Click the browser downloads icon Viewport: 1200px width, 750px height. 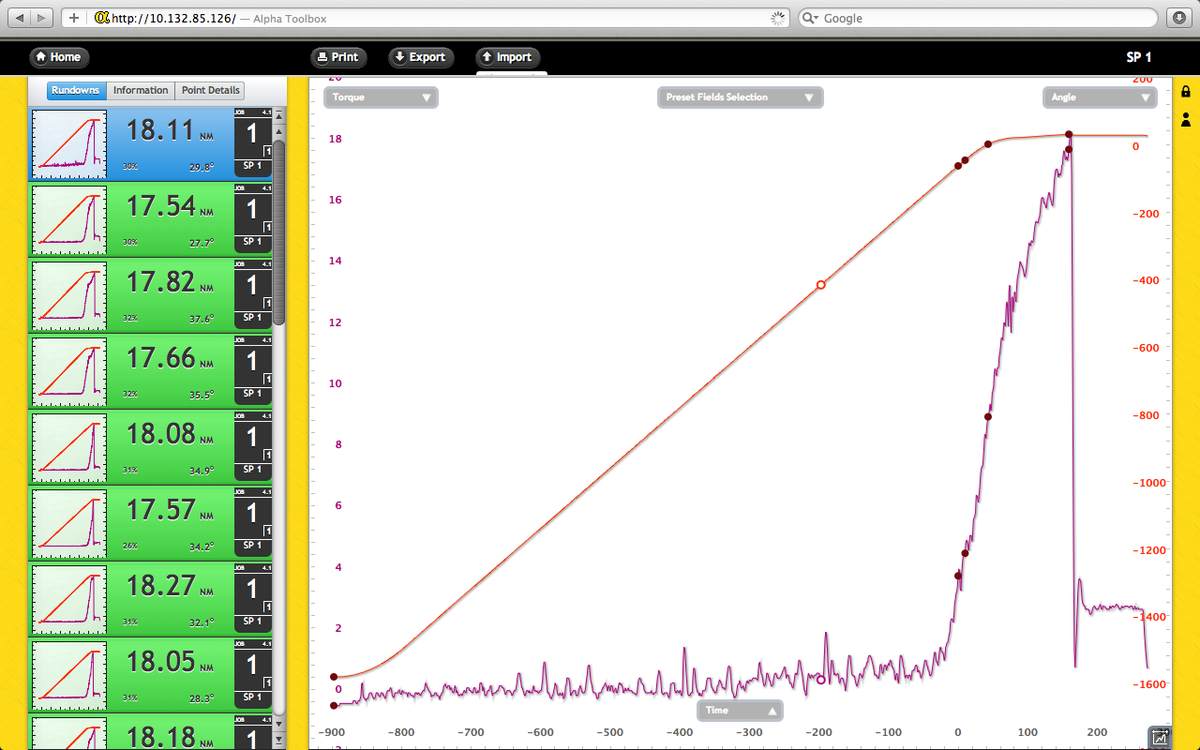tap(1176, 18)
